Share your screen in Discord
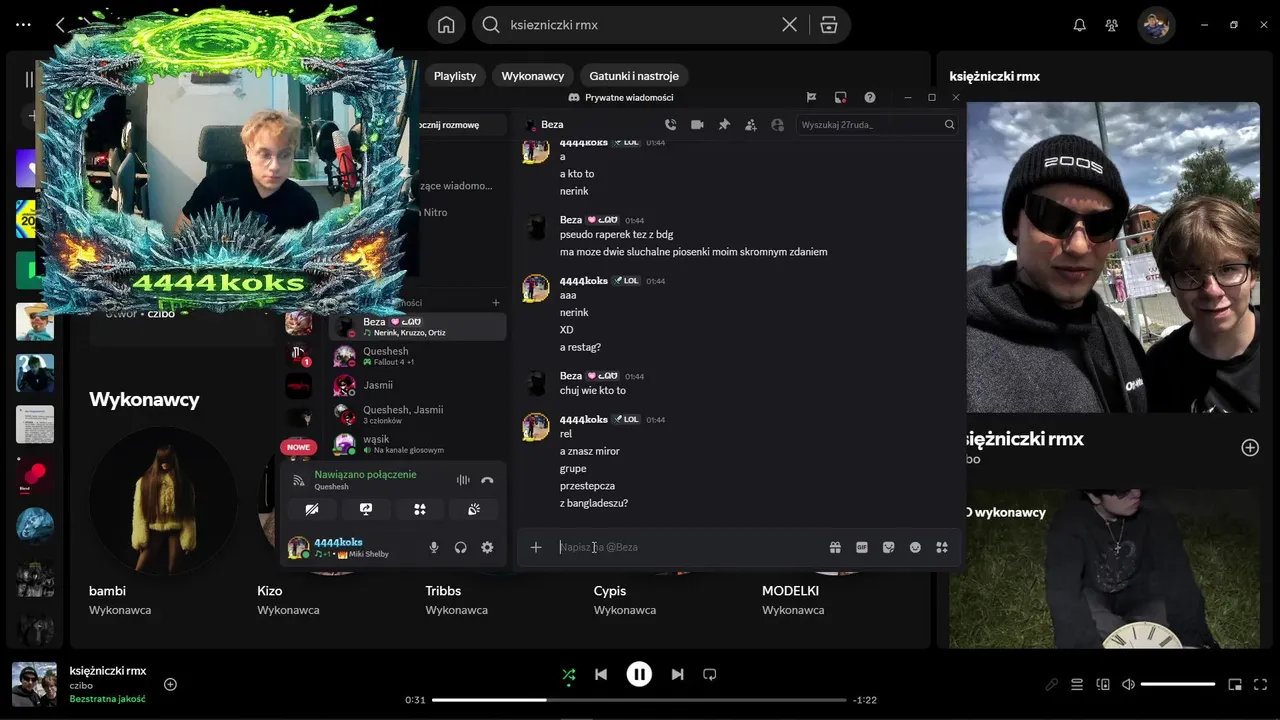This screenshot has width=1280, height=720. click(366, 509)
